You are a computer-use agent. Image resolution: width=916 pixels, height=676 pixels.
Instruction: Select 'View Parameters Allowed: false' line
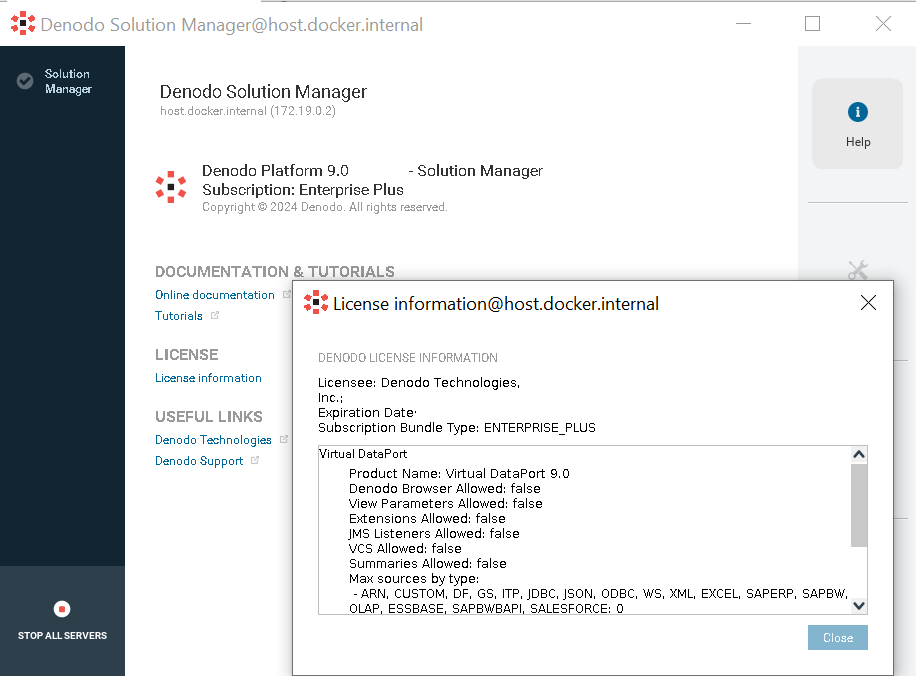(x=446, y=504)
